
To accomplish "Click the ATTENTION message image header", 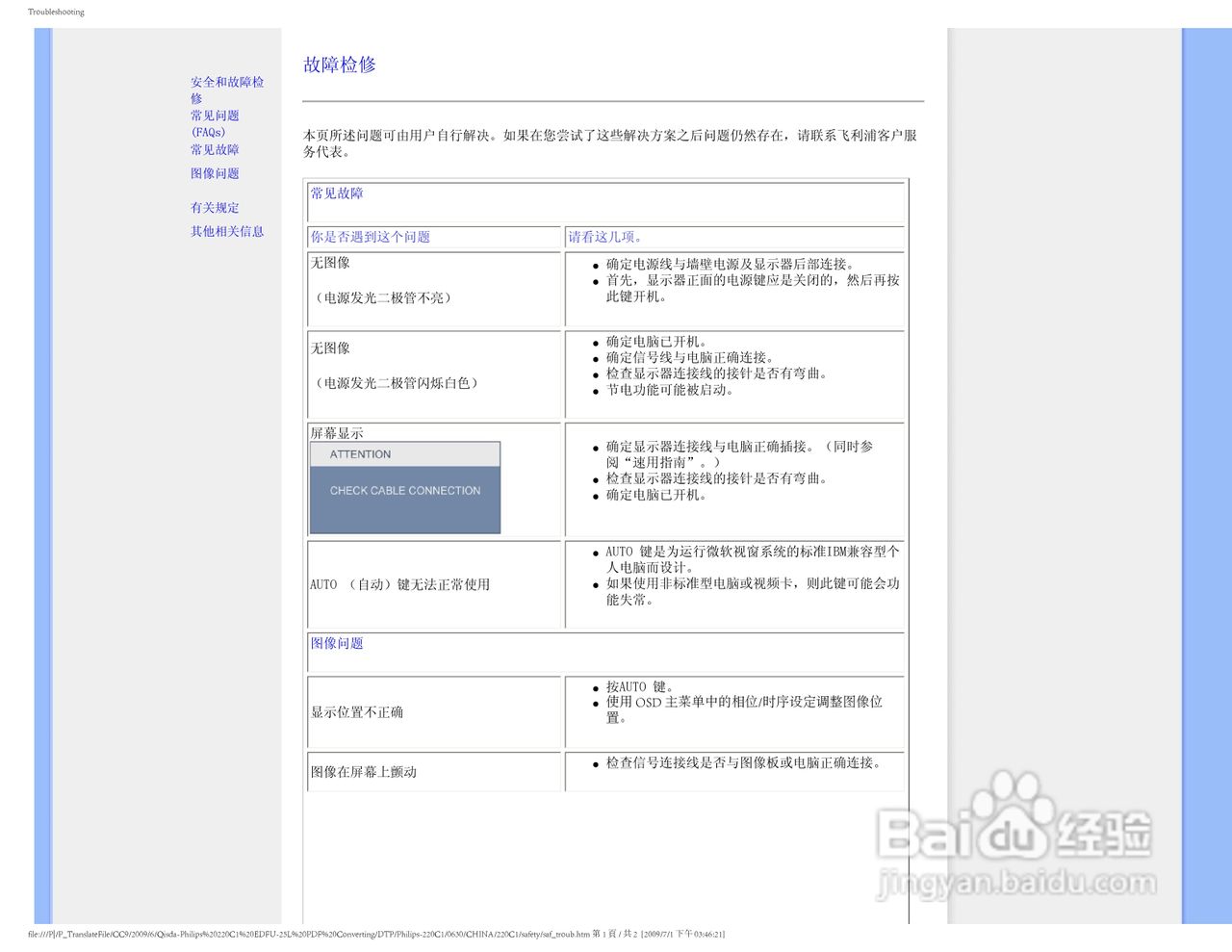I will [405, 454].
